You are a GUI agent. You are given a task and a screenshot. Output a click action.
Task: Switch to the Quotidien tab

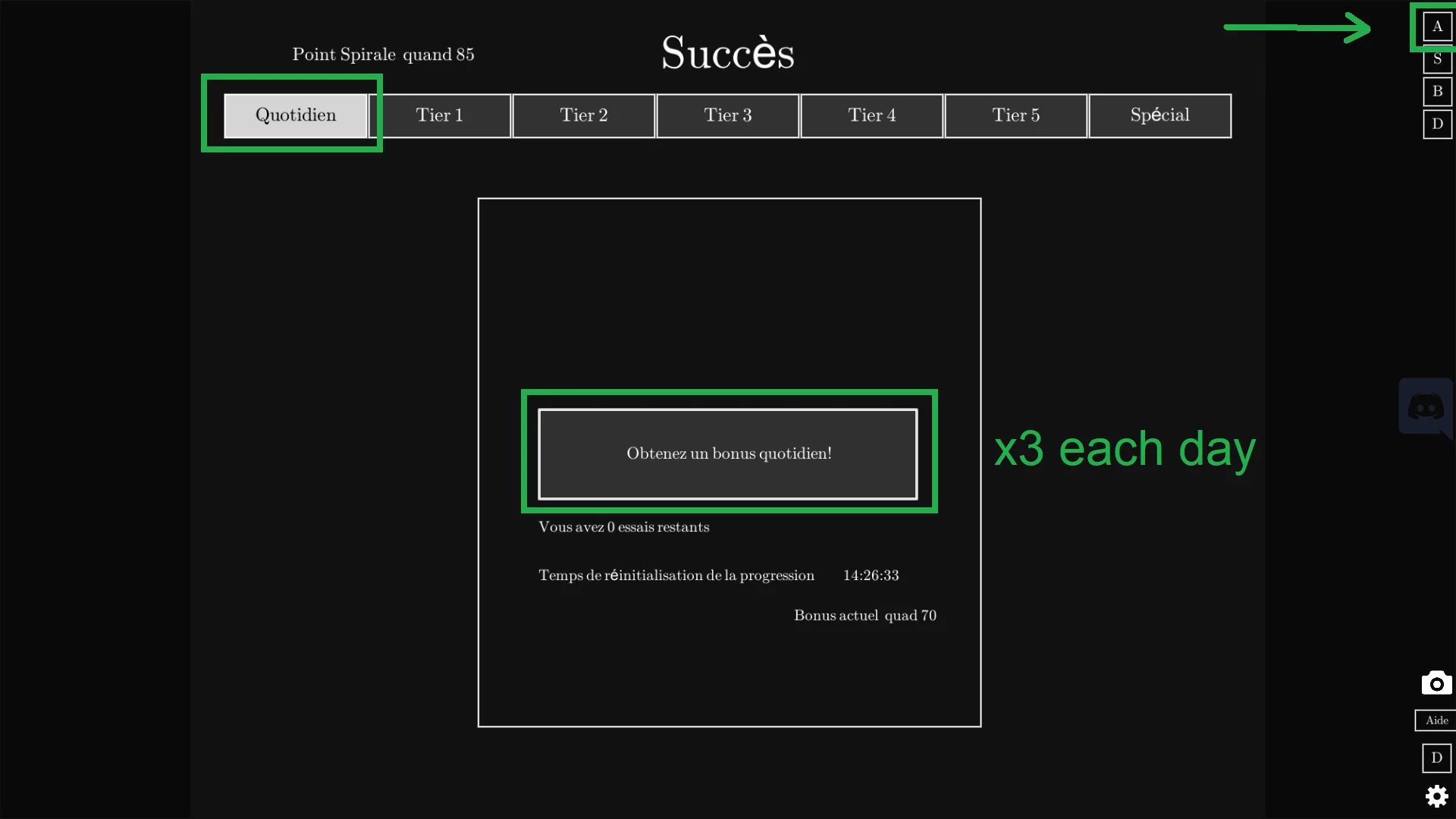pyautogui.click(x=296, y=115)
